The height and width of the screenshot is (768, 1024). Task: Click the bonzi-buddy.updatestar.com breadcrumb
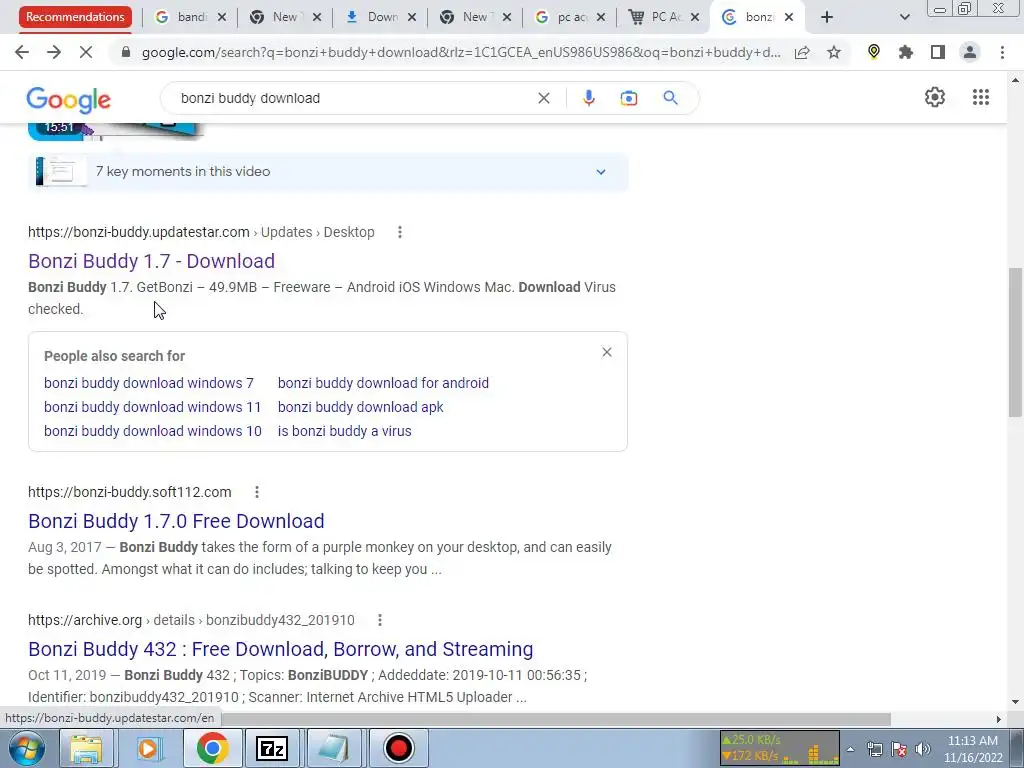coord(138,232)
